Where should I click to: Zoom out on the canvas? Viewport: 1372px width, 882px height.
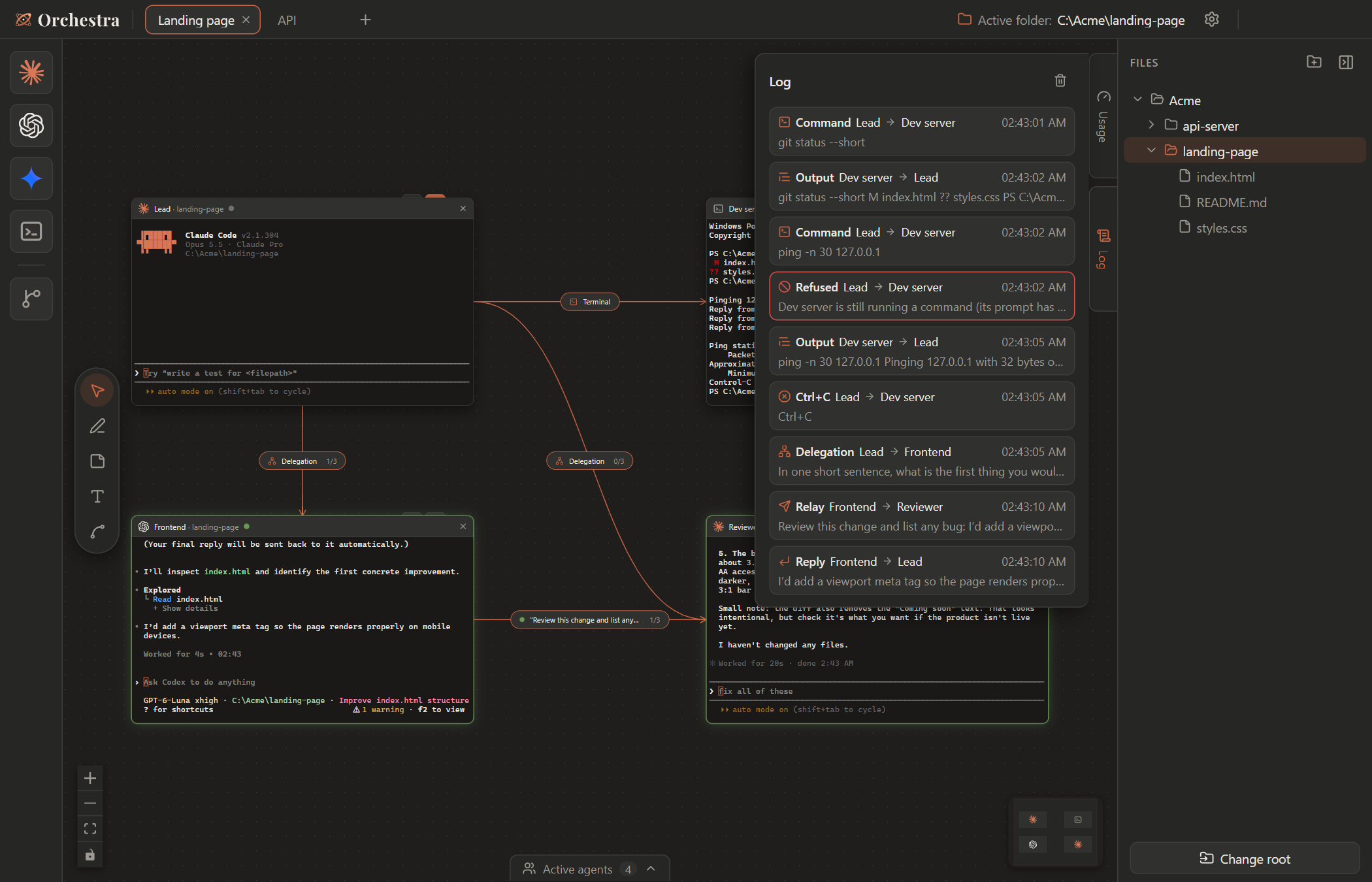90,803
